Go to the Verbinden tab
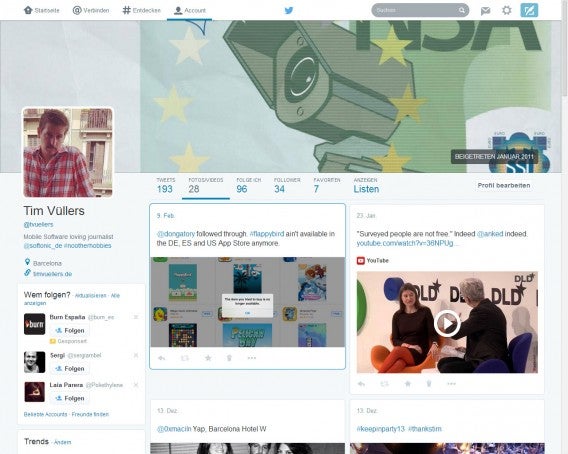 coord(91,10)
